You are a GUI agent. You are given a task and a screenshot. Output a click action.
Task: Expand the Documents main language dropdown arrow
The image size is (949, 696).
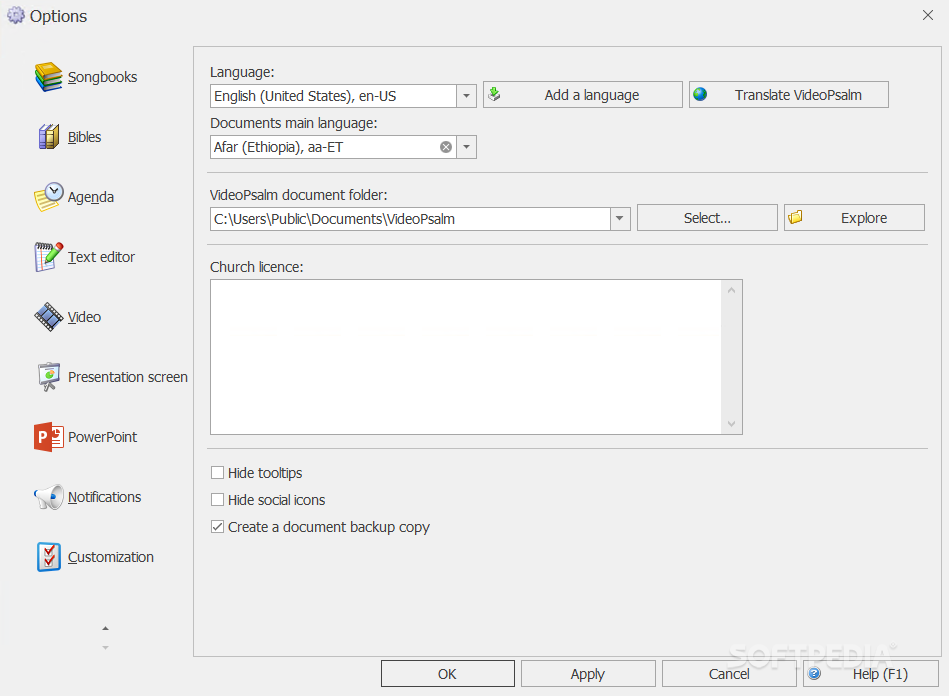[x=467, y=147]
